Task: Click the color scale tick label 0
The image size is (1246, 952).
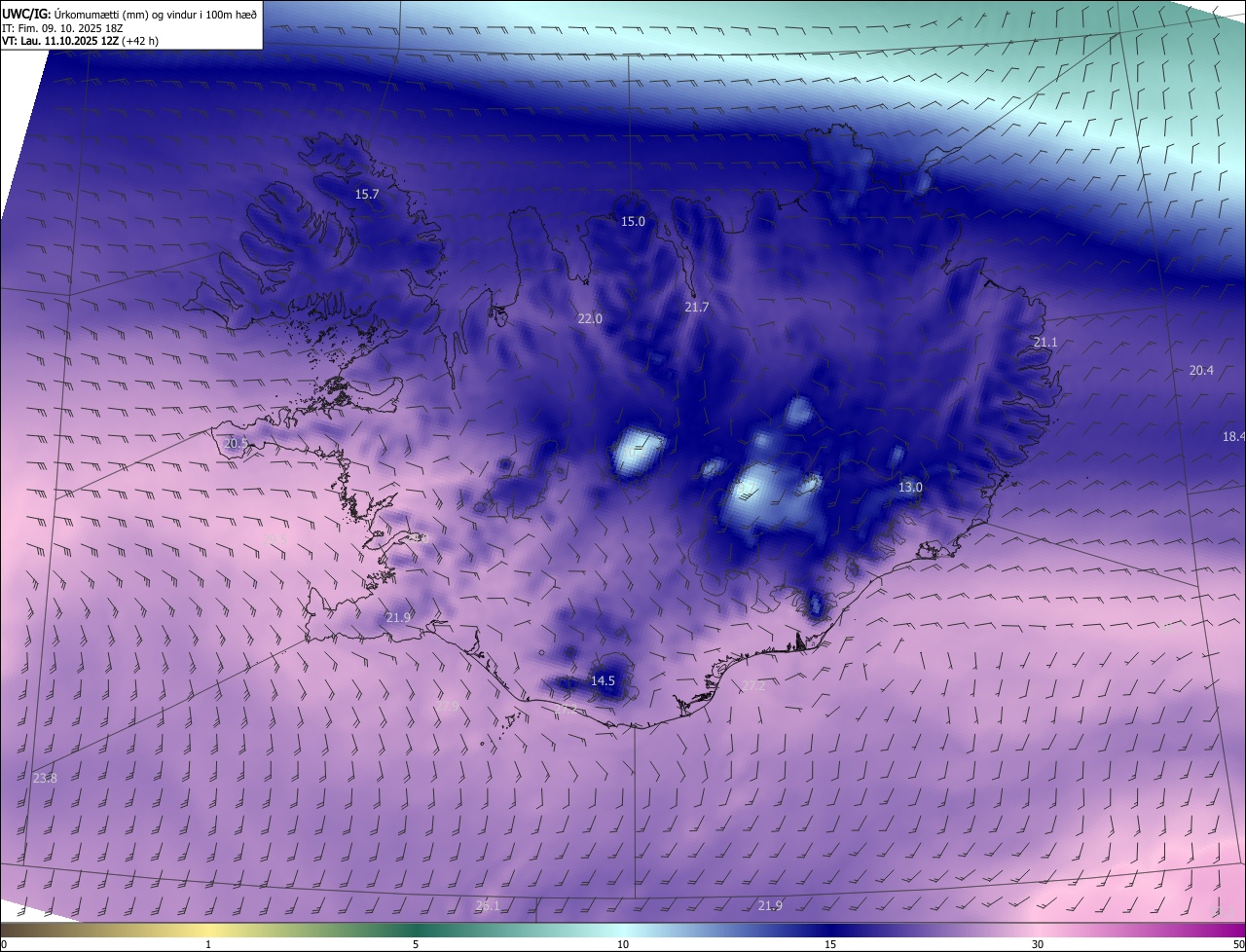Action: [4, 944]
